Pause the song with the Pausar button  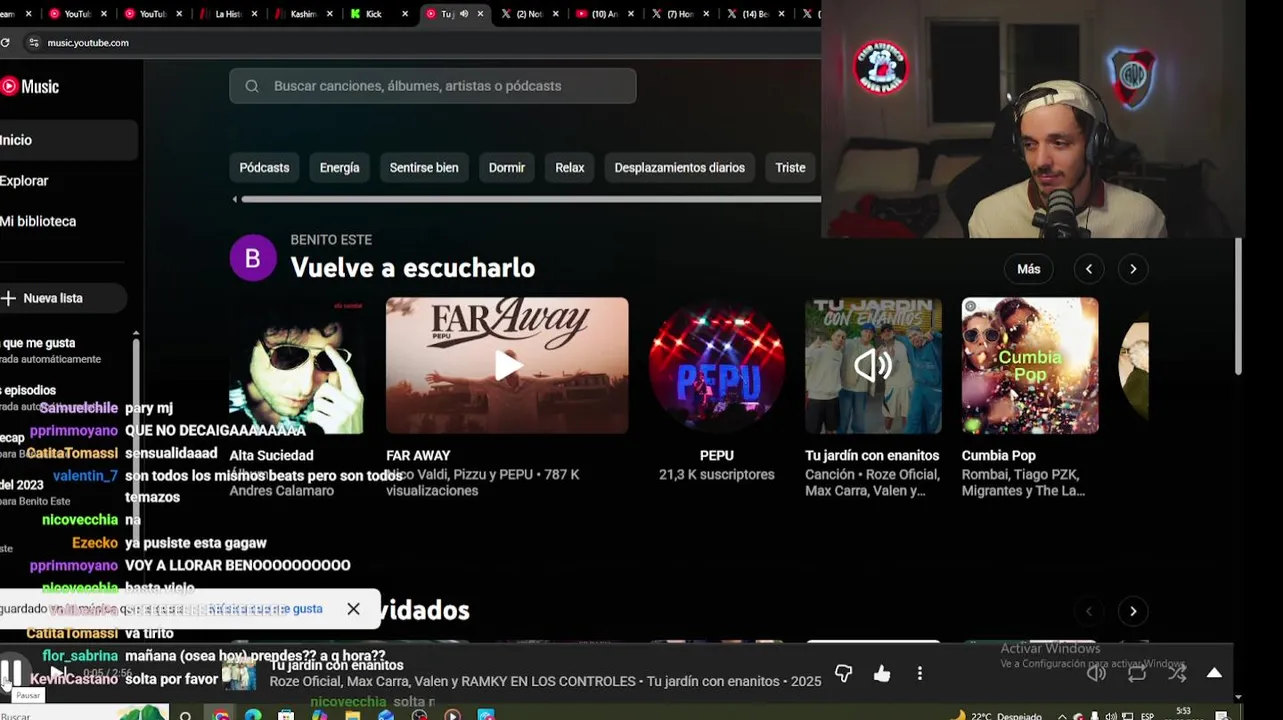(x=12, y=672)
